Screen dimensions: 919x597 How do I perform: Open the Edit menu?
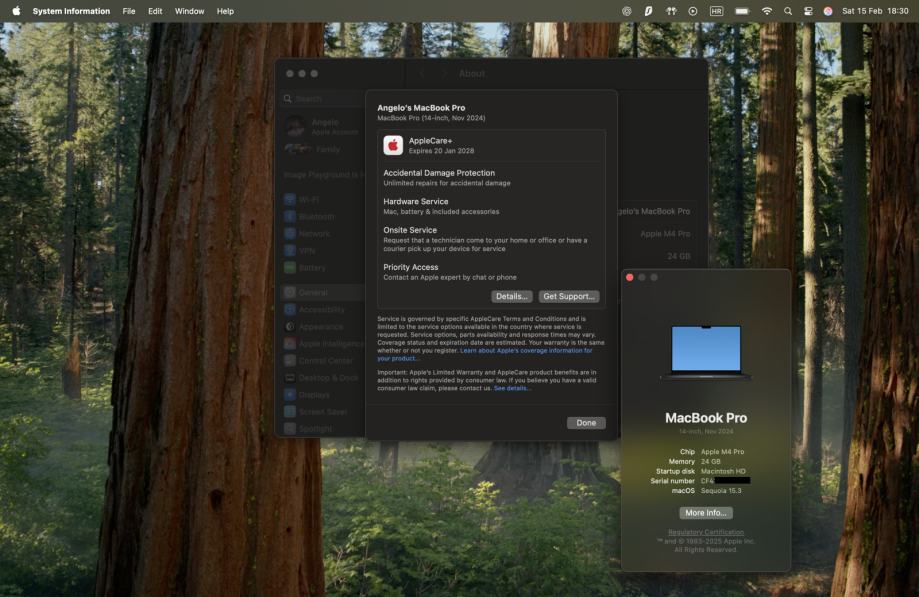point(155,11)
